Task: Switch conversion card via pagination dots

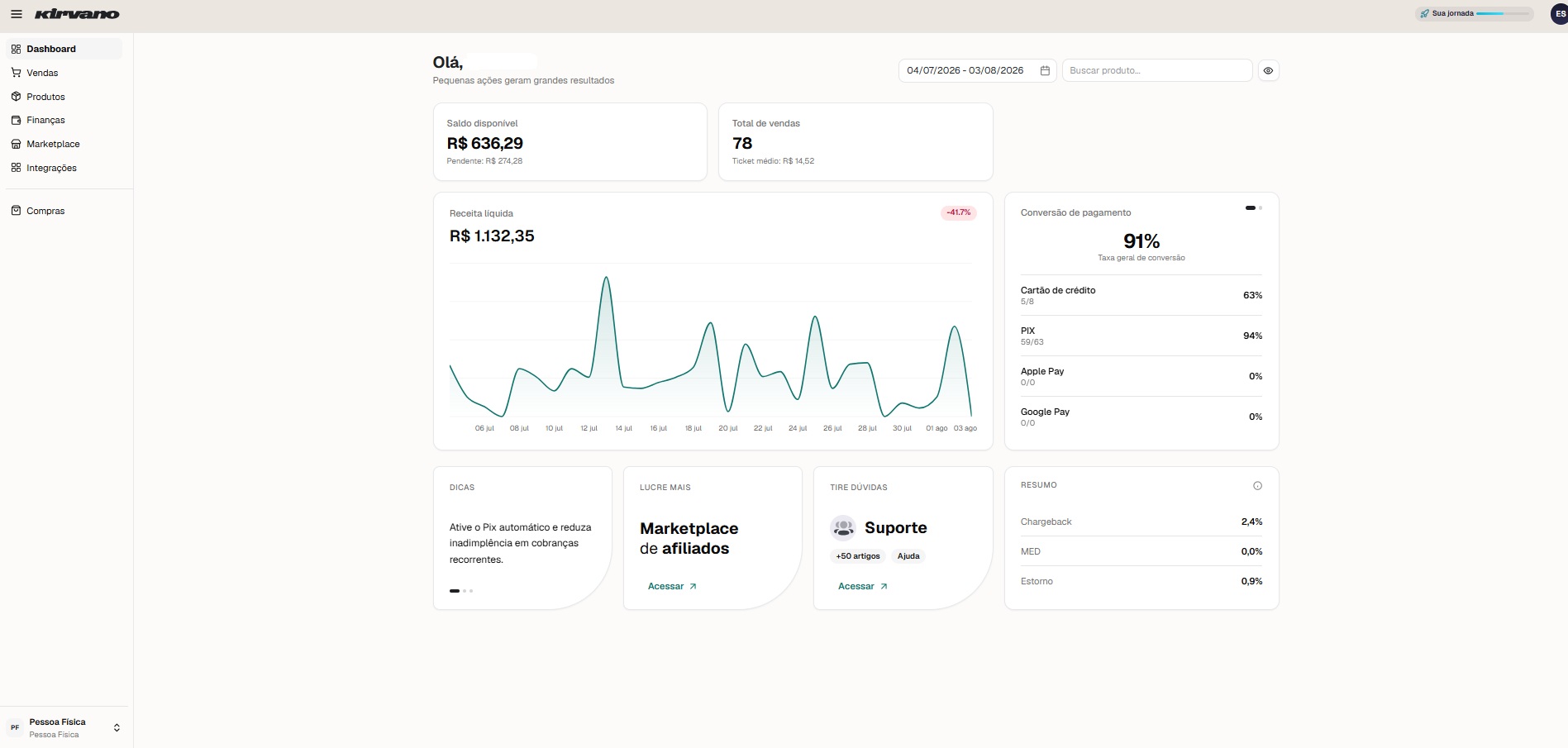Action: pyautogui.click(x=1254, y=208)
